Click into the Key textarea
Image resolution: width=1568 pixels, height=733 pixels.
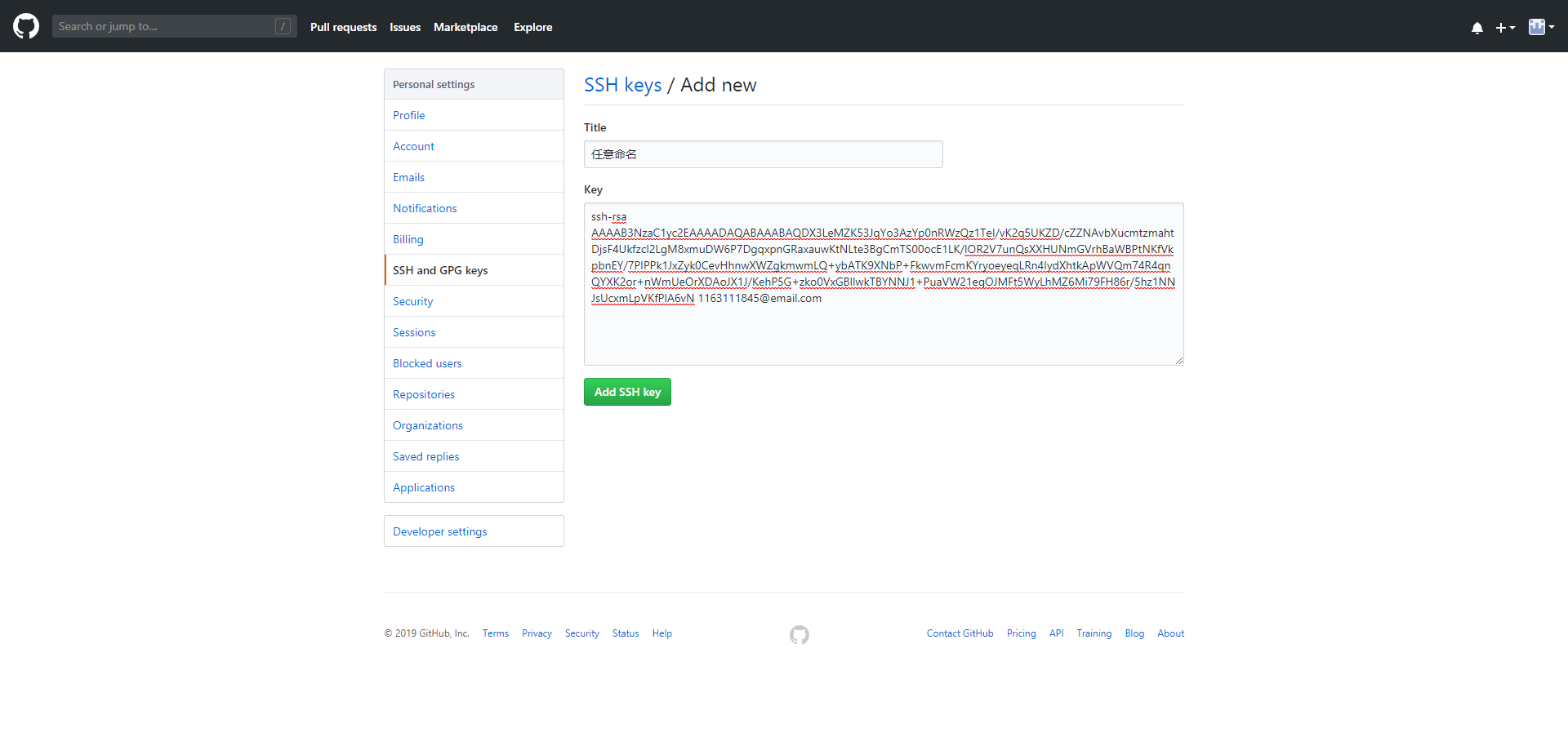(x=884, y=284)
